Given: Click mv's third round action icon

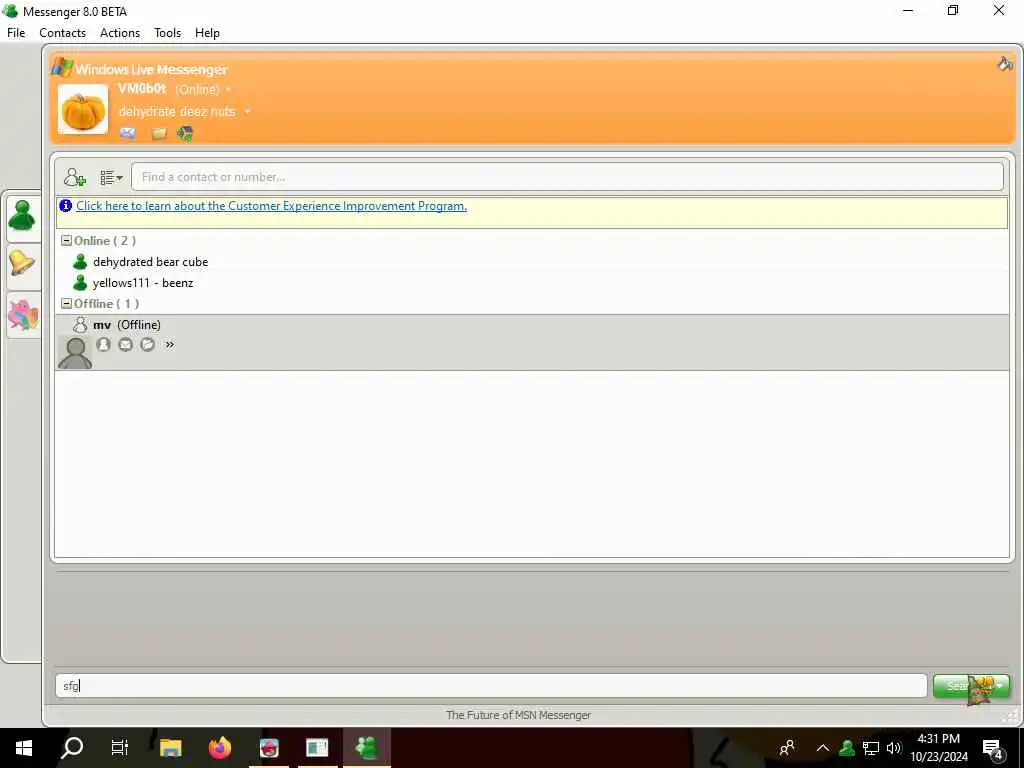Looking at the screenshot, I should click(148, 344).
